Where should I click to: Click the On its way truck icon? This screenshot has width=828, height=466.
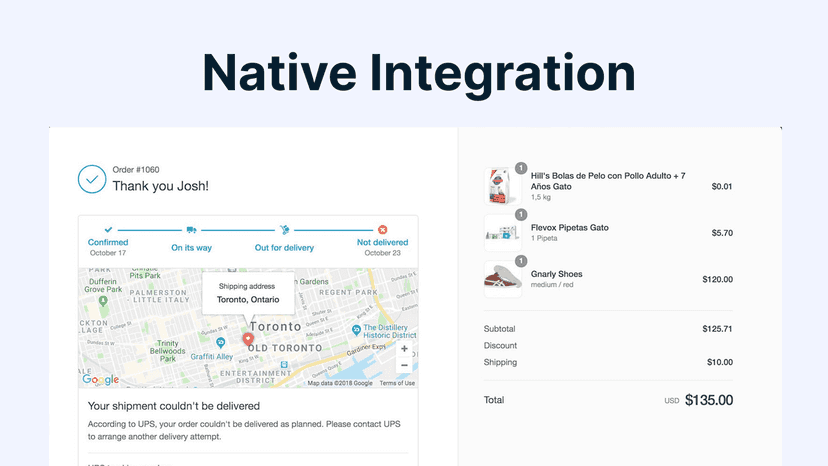(x=191, y=230)
